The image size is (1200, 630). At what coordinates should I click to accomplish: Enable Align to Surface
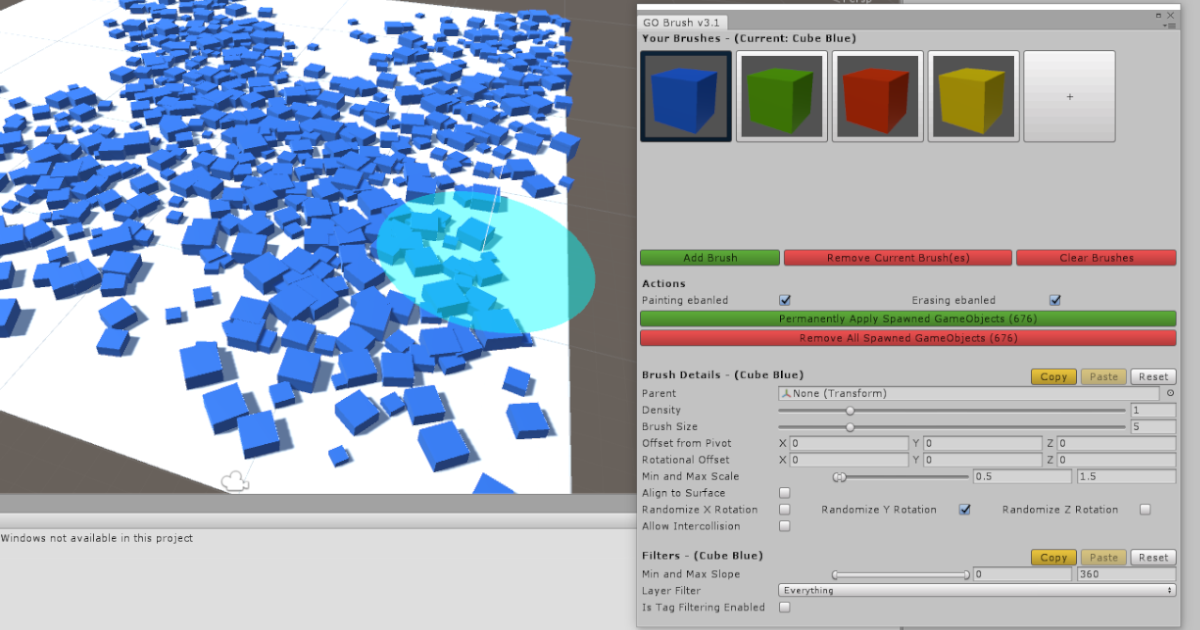784,492
